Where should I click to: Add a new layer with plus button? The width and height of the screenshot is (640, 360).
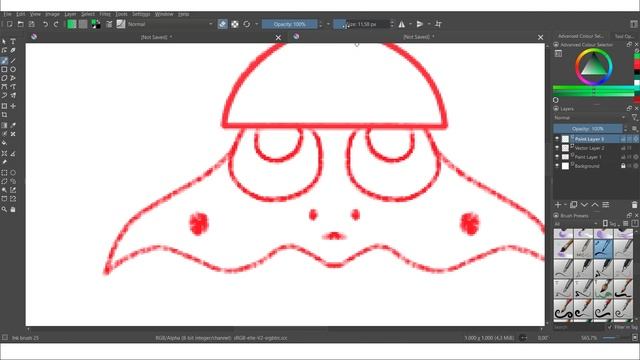click(x=558, y=205)
